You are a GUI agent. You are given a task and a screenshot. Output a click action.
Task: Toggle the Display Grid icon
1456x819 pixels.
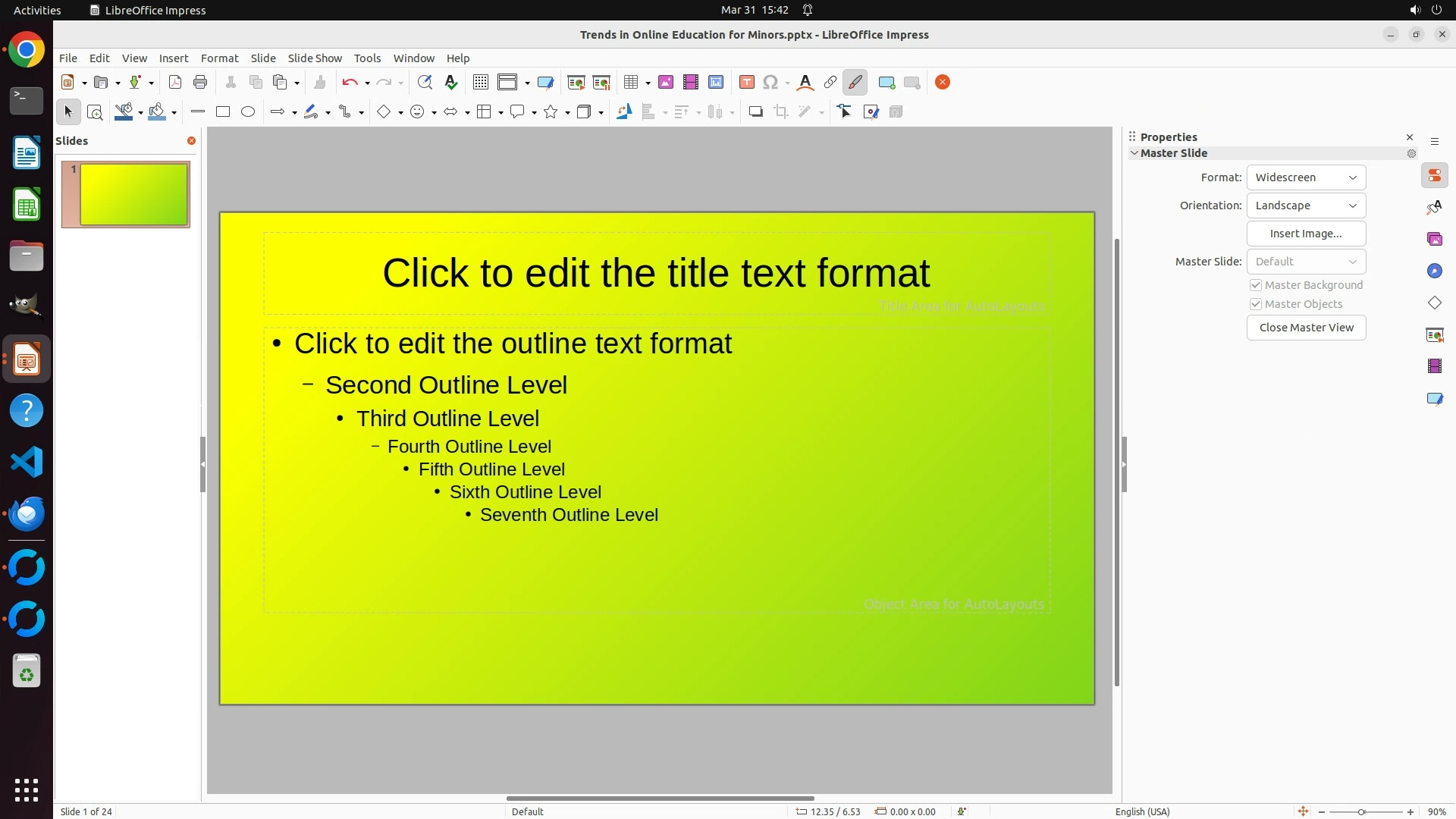click(x=481, y=83)
